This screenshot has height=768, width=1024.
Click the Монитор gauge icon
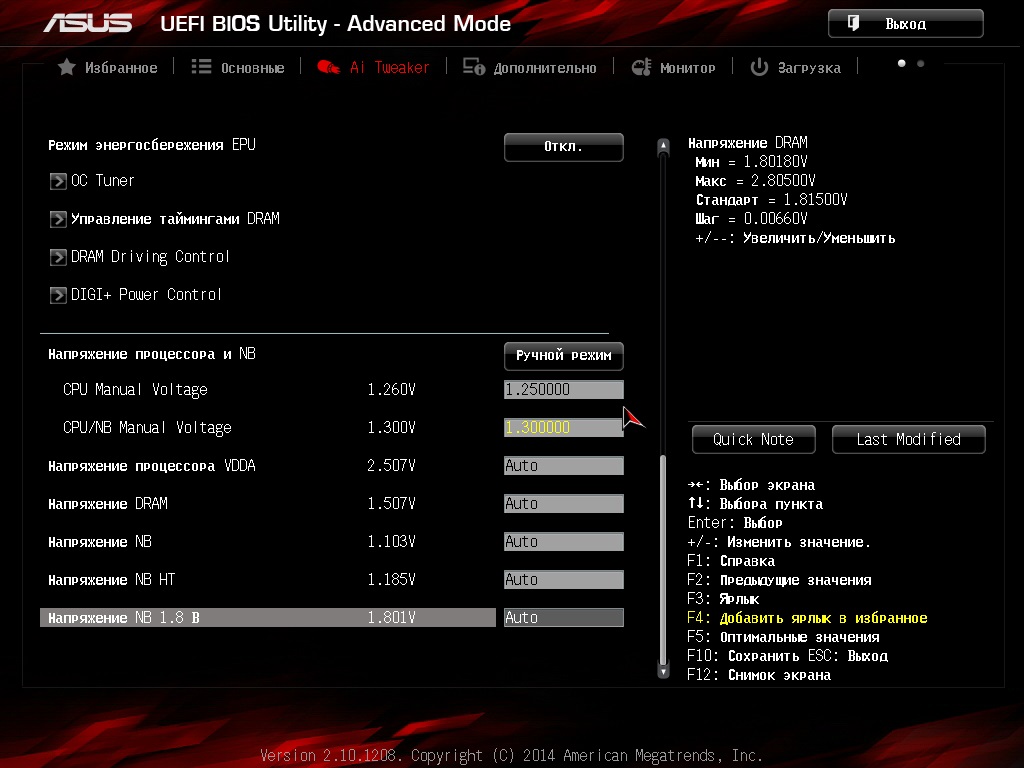(641, 67)
